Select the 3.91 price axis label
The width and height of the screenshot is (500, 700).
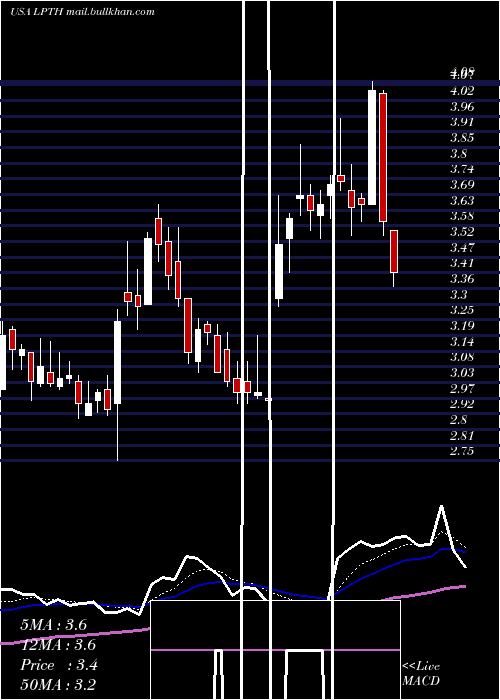pyautogui.click(x=462, y=122)
